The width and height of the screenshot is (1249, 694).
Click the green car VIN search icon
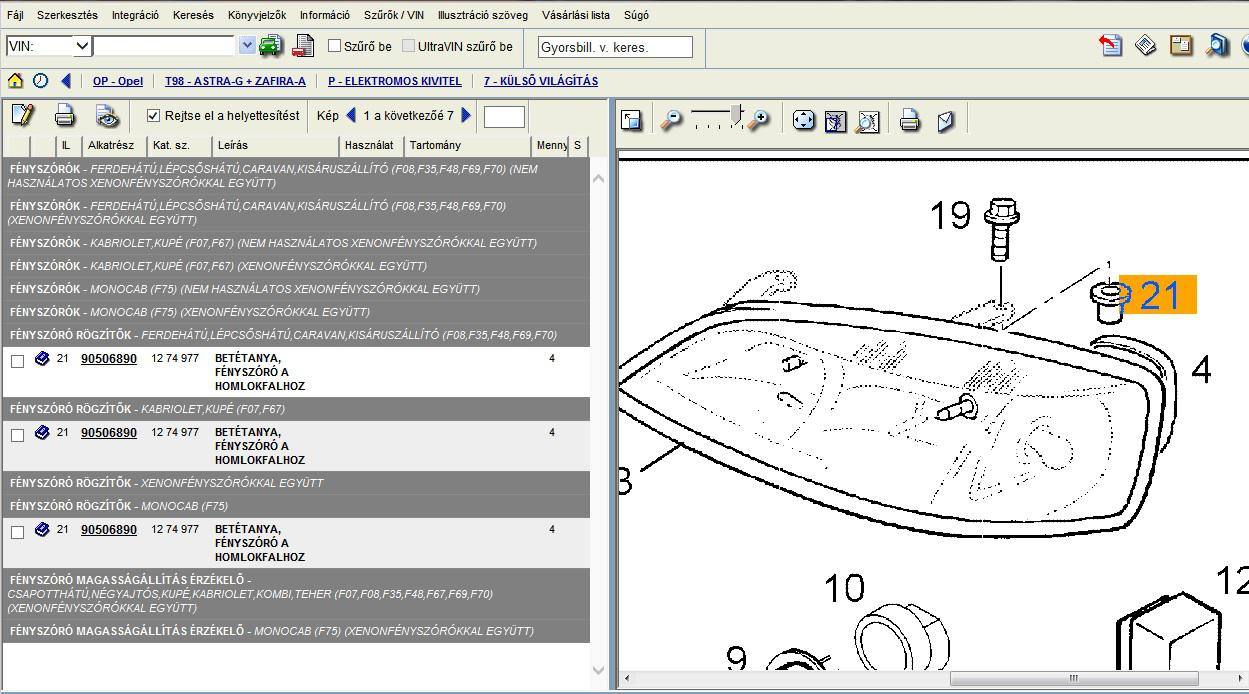(270, 46)
